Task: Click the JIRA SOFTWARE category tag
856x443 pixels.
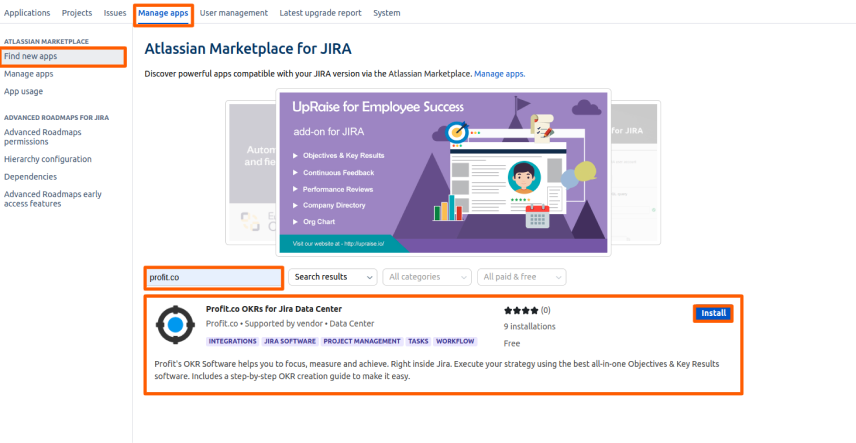Action: pyautogui.click(x=290, y=341)
